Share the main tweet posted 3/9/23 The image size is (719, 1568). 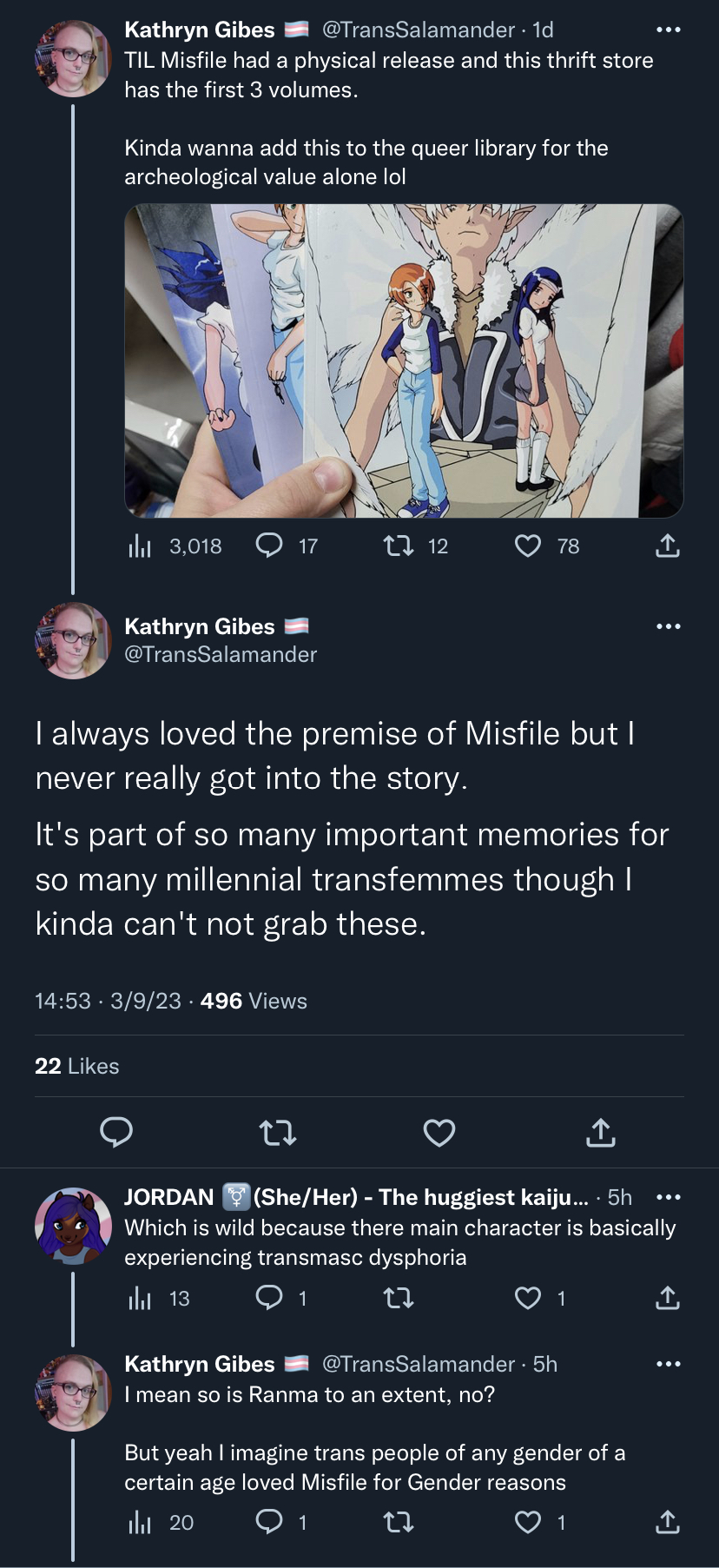click(x=601, y=1132)
